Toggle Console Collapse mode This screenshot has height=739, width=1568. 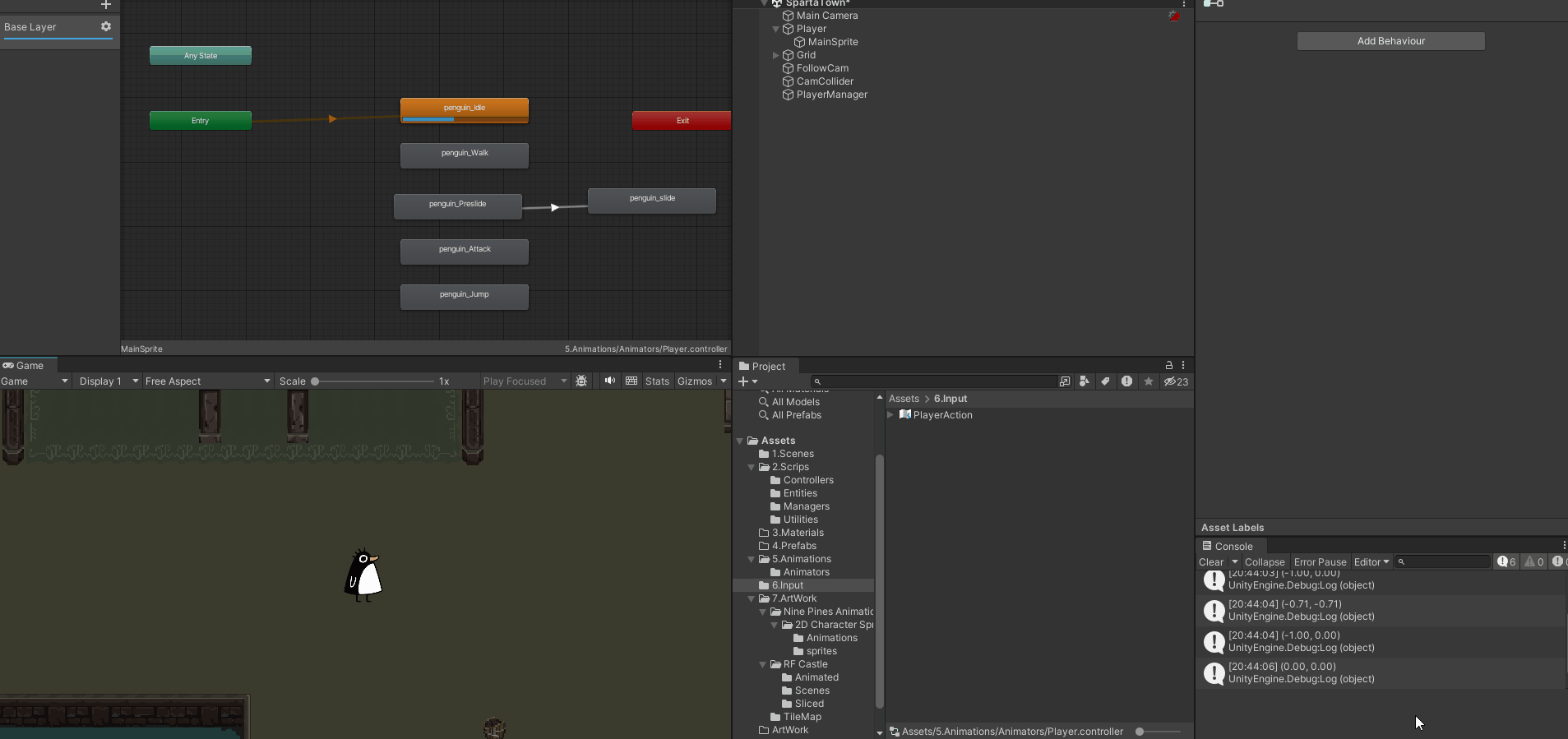point(1265,562)
